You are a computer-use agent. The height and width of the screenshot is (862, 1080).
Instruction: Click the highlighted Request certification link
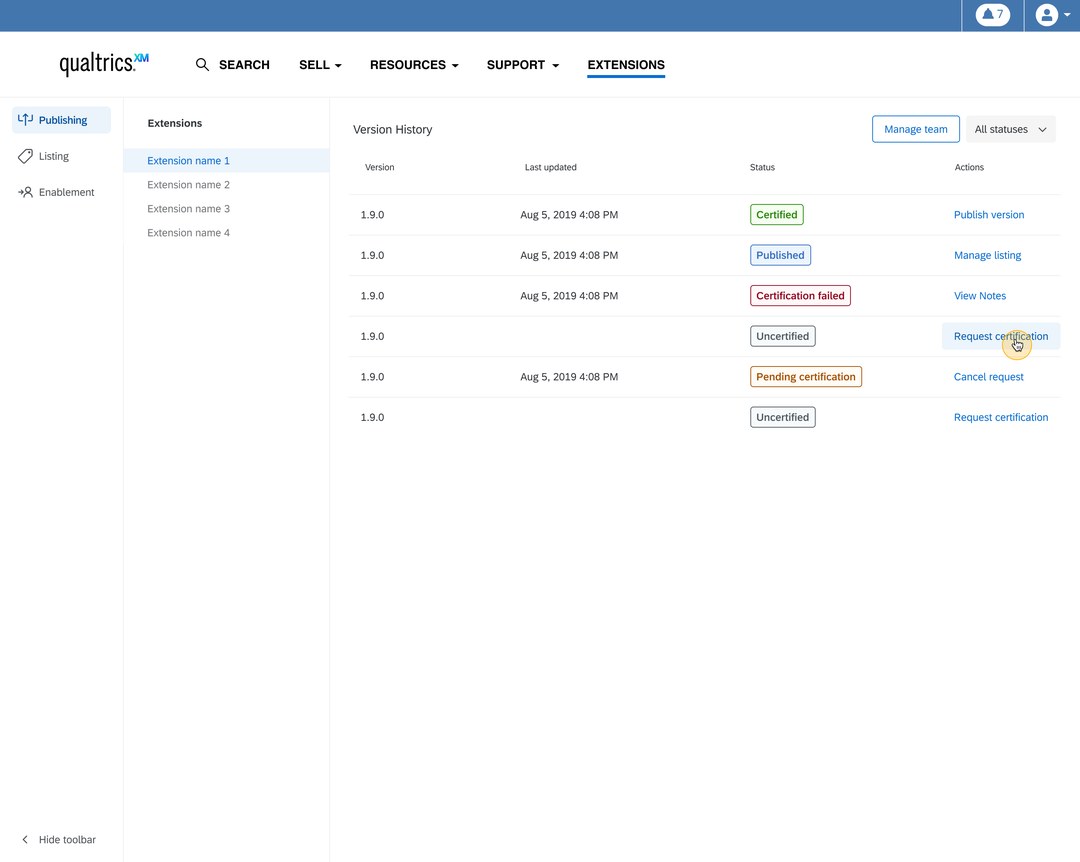1001,336
